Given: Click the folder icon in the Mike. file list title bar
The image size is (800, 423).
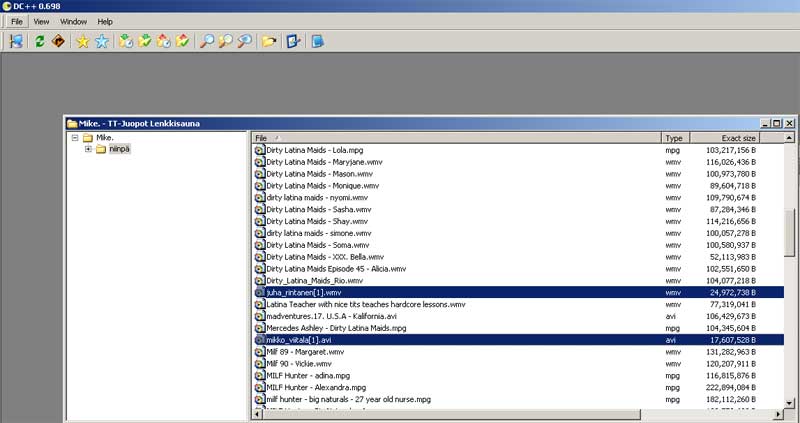Looking at the screenshot, I should 72,123.
